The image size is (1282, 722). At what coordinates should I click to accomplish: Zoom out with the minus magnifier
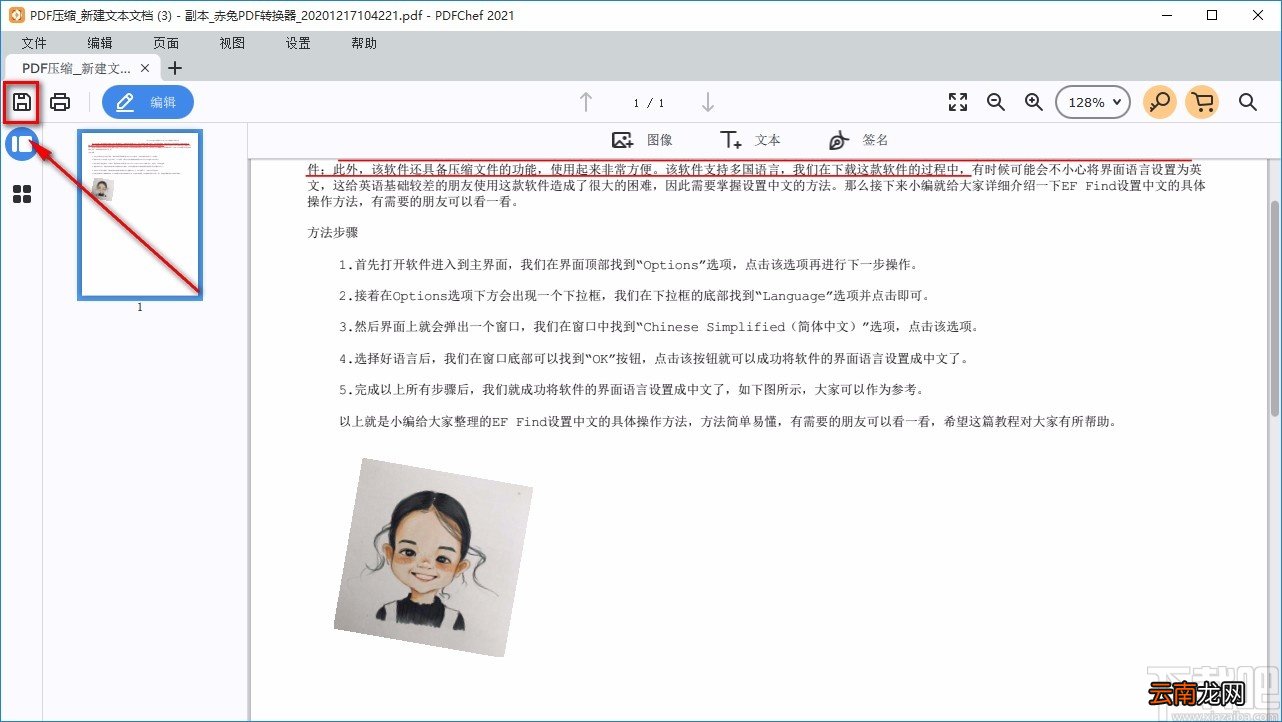tap(995, 102)
